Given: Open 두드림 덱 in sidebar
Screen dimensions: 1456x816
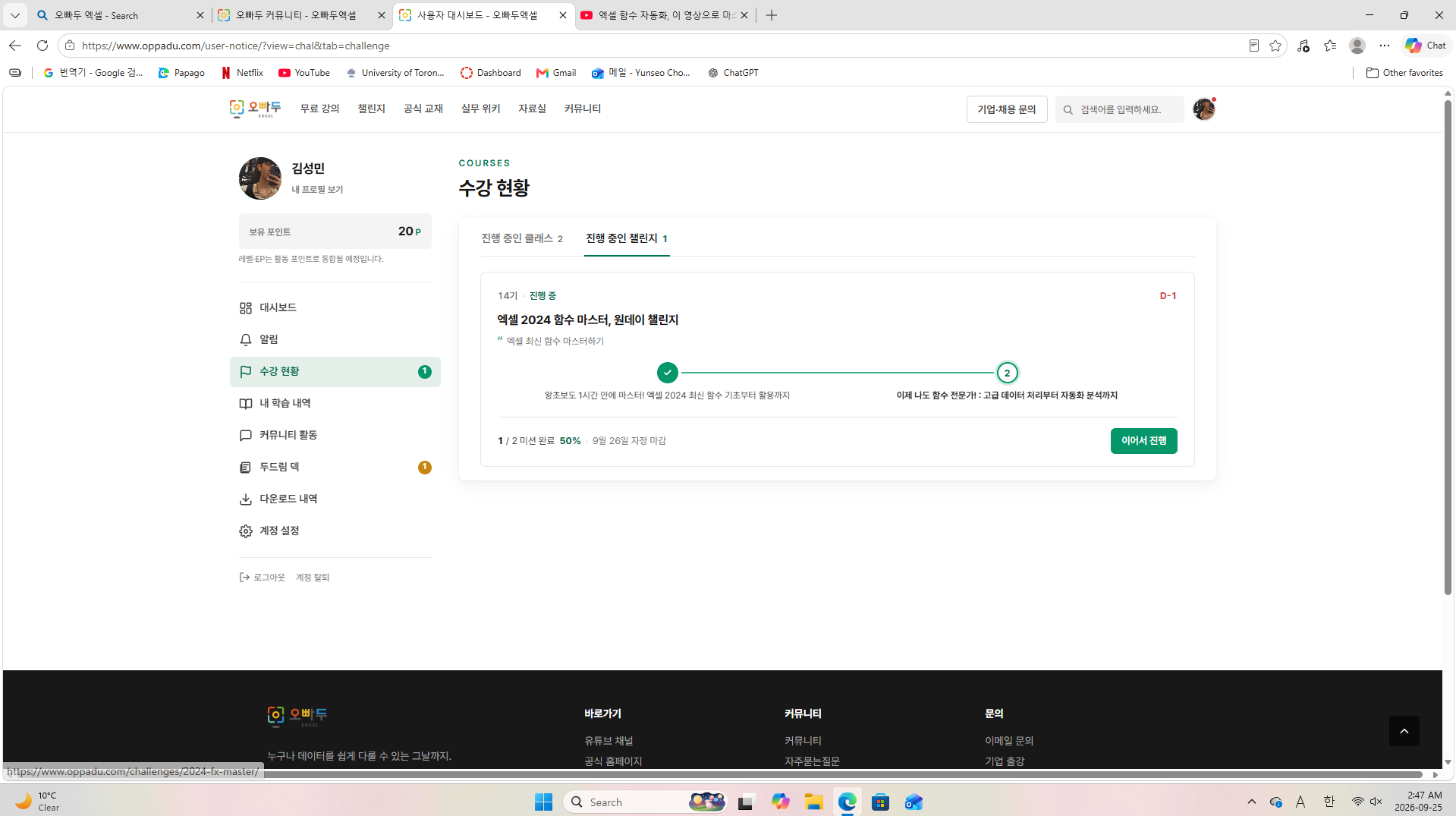Looking at the screenshot, I should pos(335,467).
